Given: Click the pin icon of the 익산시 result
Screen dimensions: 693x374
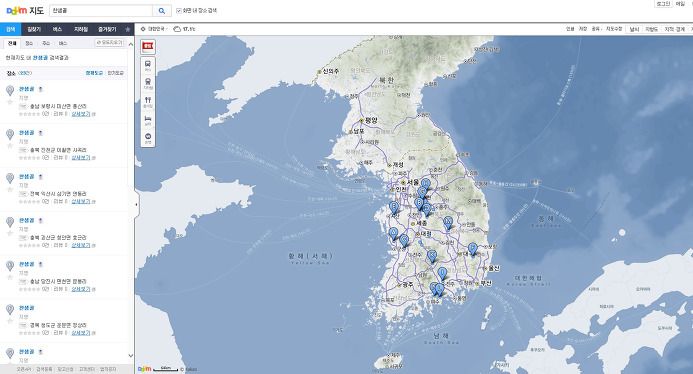Looking at the screenshot, I should point(10,179).
